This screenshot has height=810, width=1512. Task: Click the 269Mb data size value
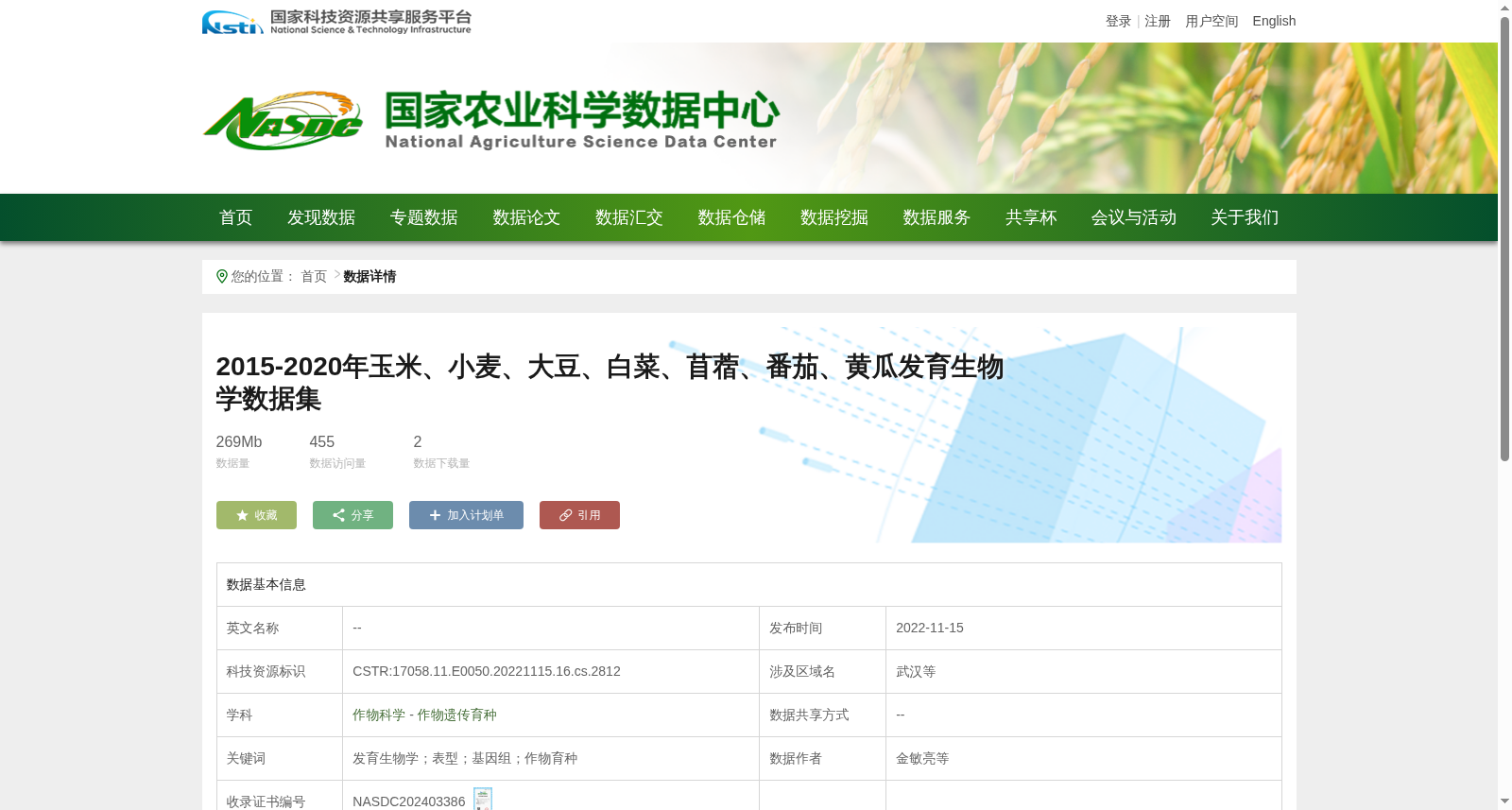tap(239, 441)
